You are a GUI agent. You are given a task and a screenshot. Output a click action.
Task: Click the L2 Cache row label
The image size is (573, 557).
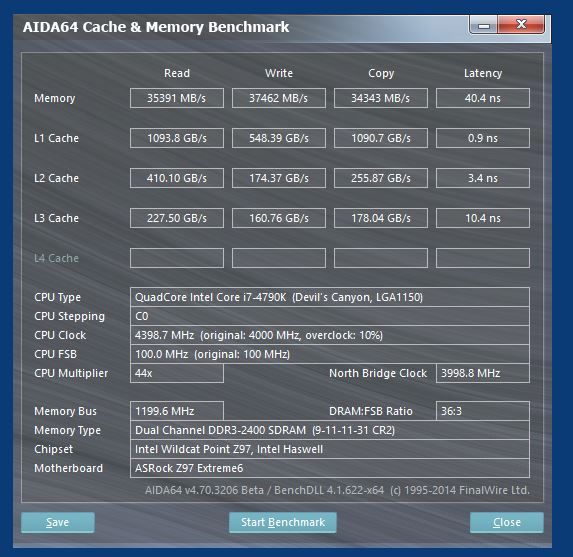(56, 178)
